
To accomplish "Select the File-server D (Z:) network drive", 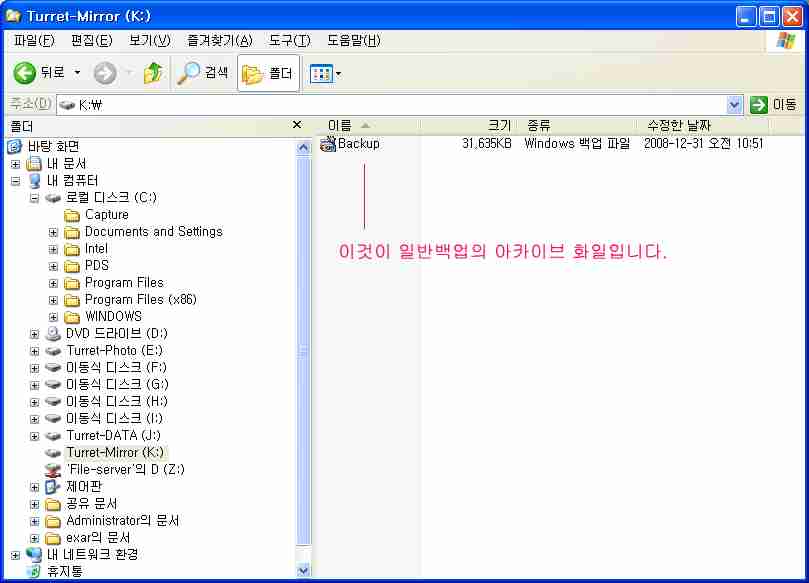I will pos(53,470).
